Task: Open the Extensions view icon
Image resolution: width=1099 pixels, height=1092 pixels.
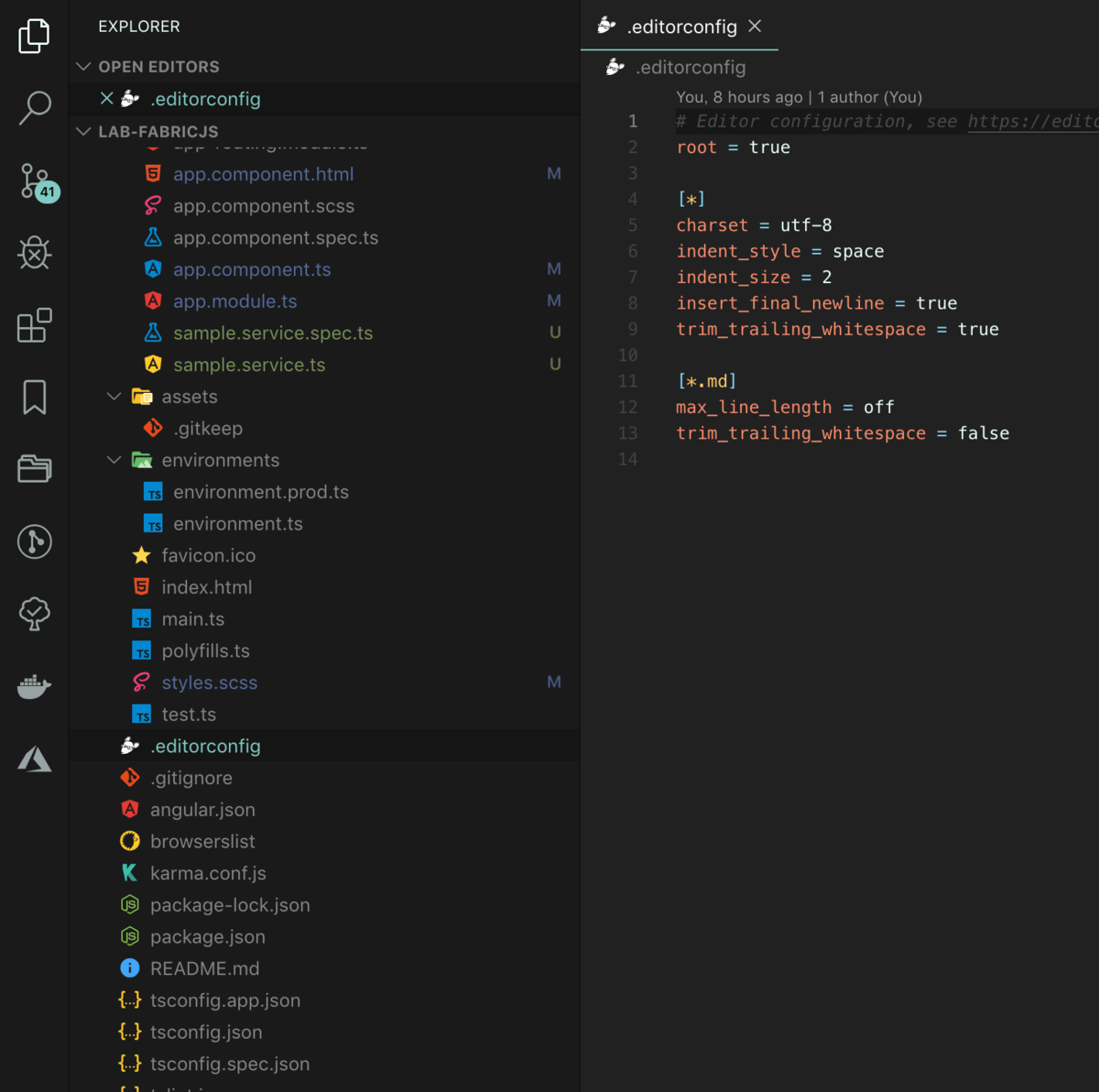Action: 35,325
